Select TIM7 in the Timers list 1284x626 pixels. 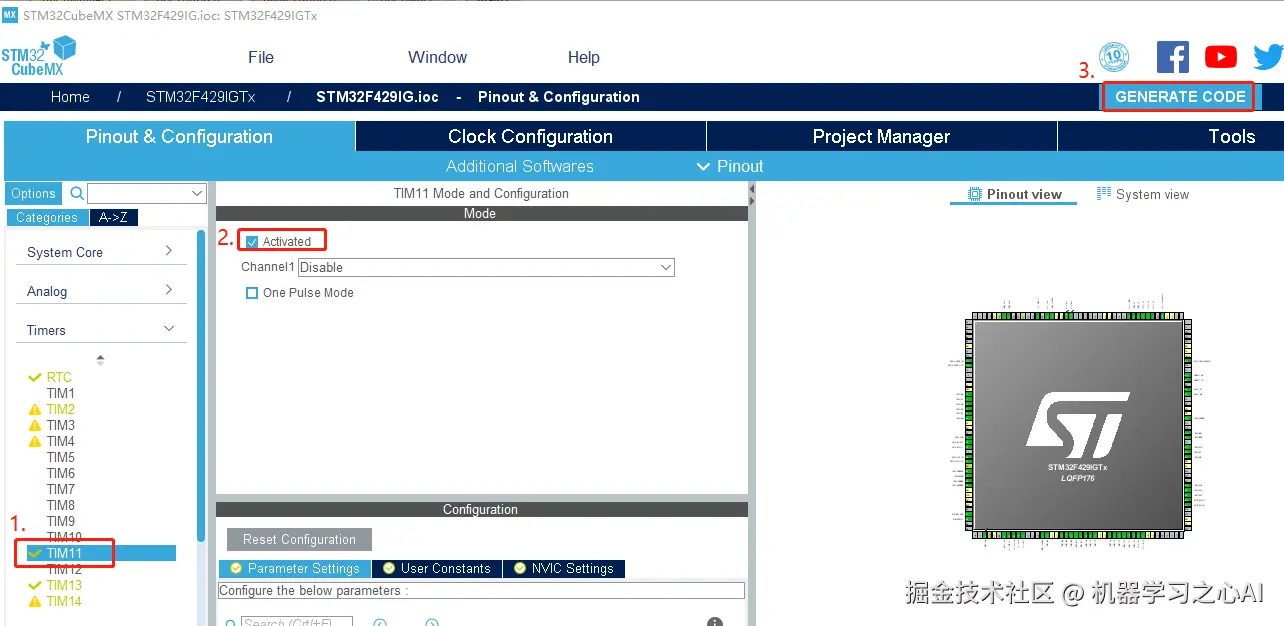[60, 489]
